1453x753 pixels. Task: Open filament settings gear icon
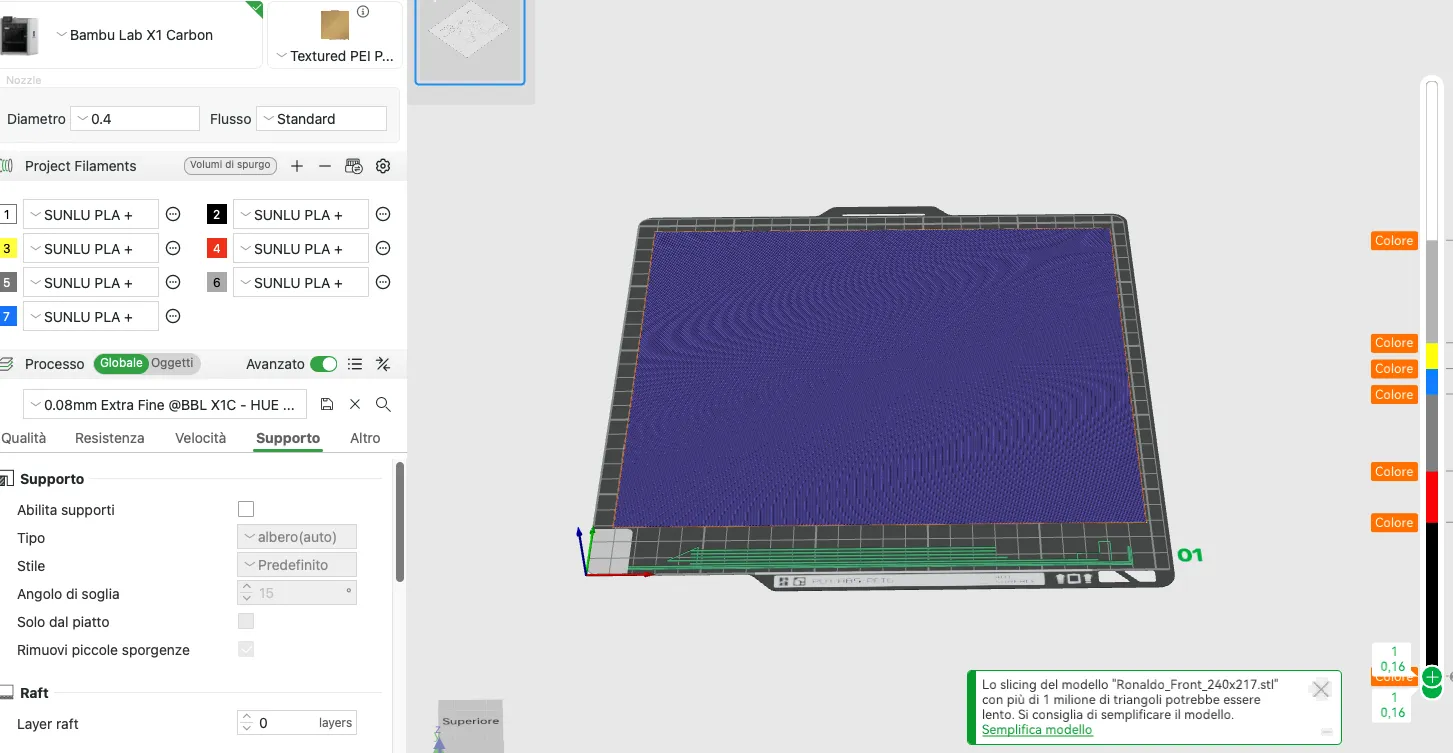coord(382,166)
